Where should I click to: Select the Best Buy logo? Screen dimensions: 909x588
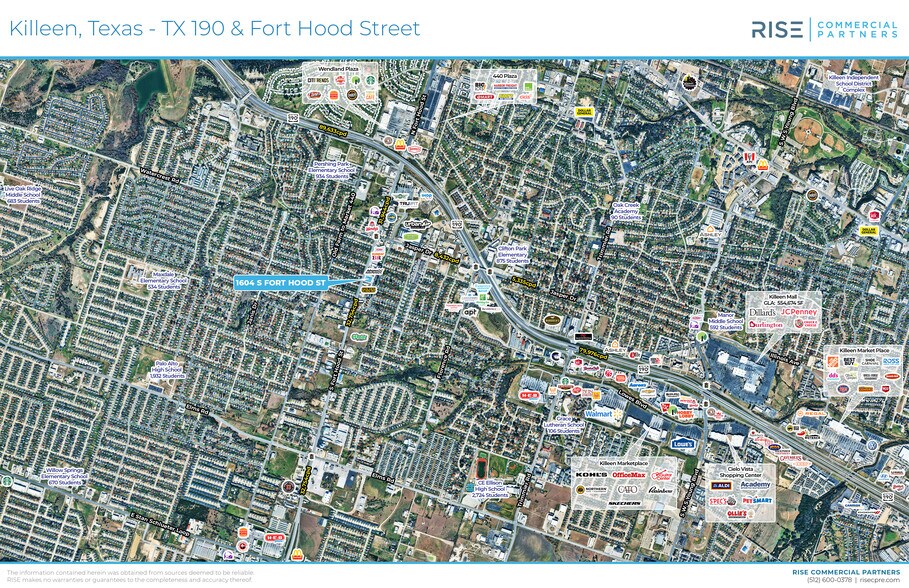point(849,362)
